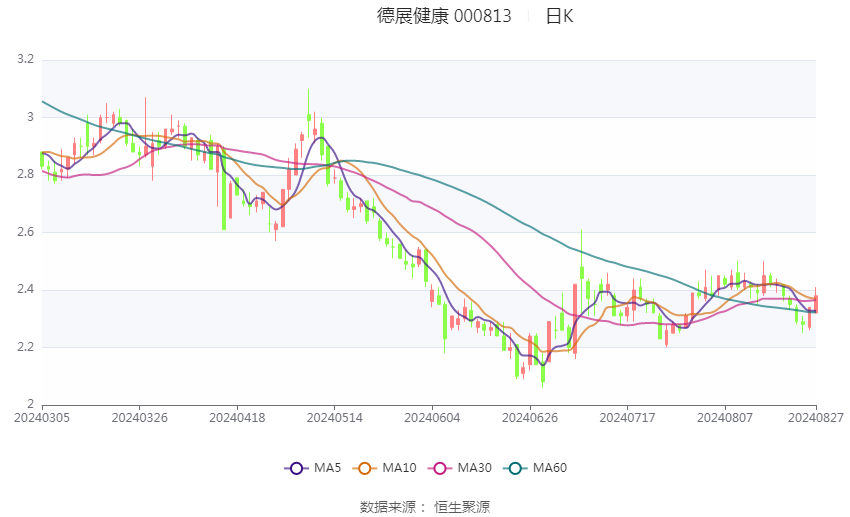Click the MA30 pink legend circle icon

[440, 468]
